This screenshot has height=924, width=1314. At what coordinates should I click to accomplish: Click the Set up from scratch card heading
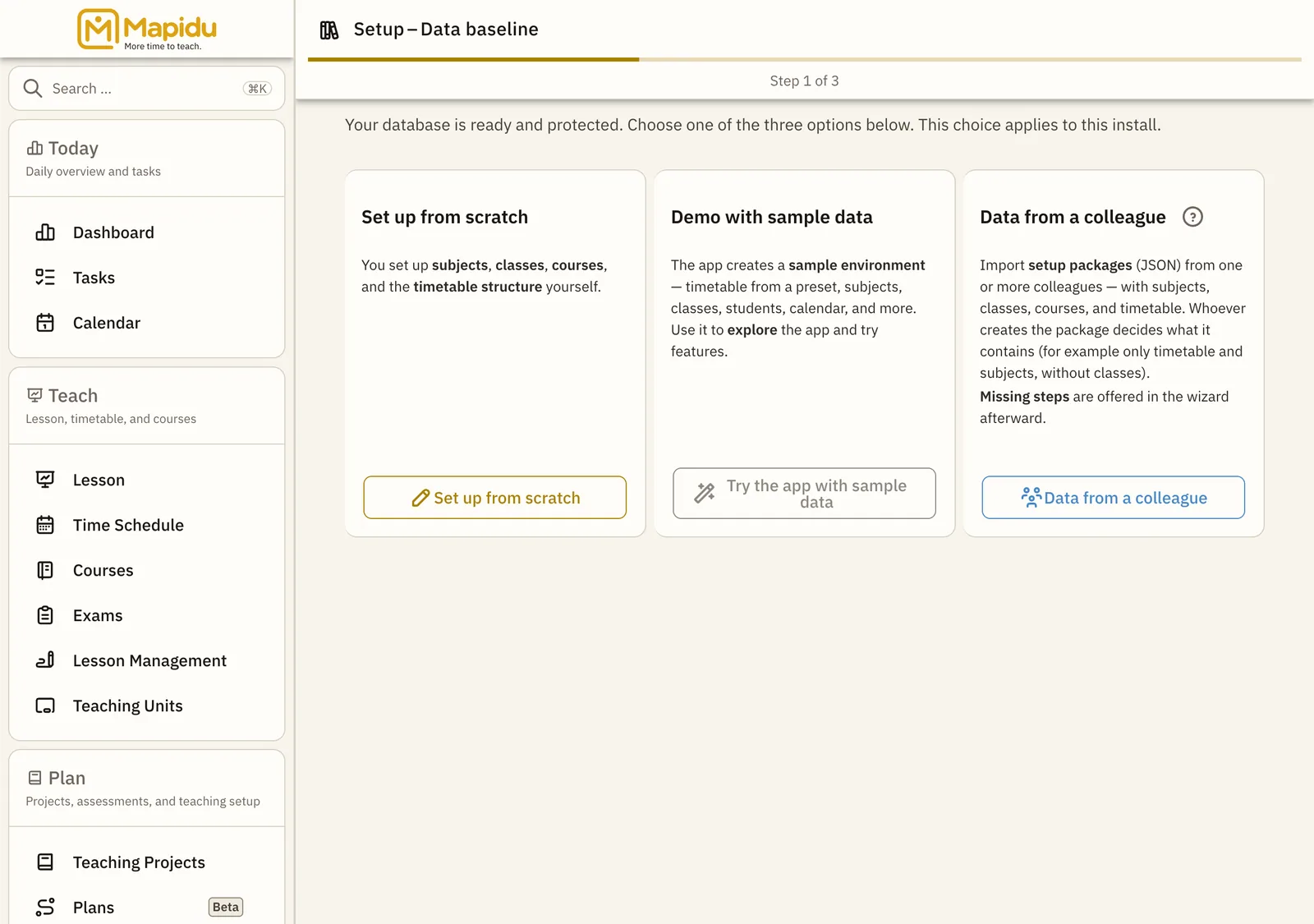coord(445,217)
